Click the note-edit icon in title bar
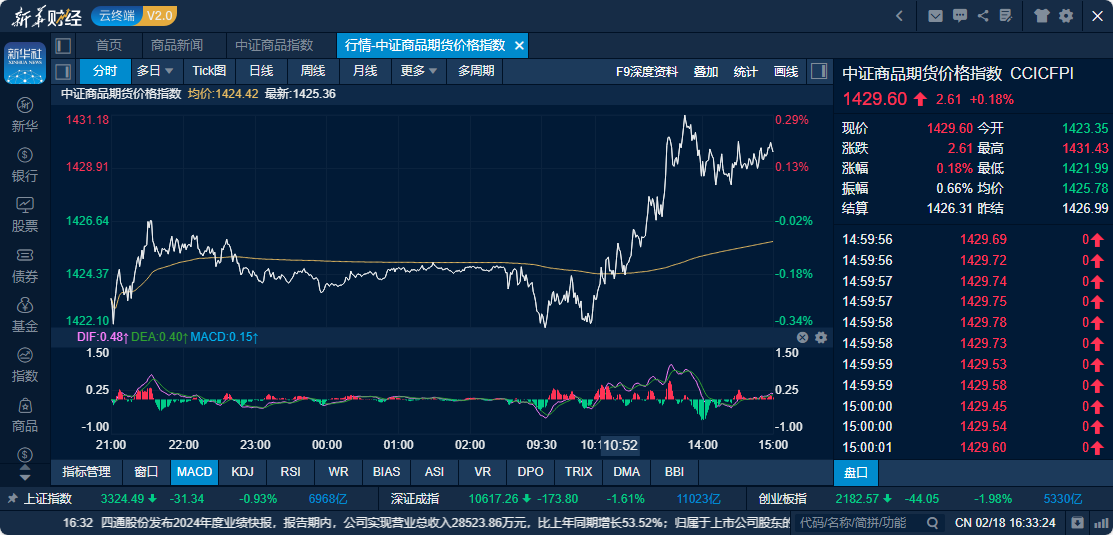 pyautogui.click(x=1008, y=16)
